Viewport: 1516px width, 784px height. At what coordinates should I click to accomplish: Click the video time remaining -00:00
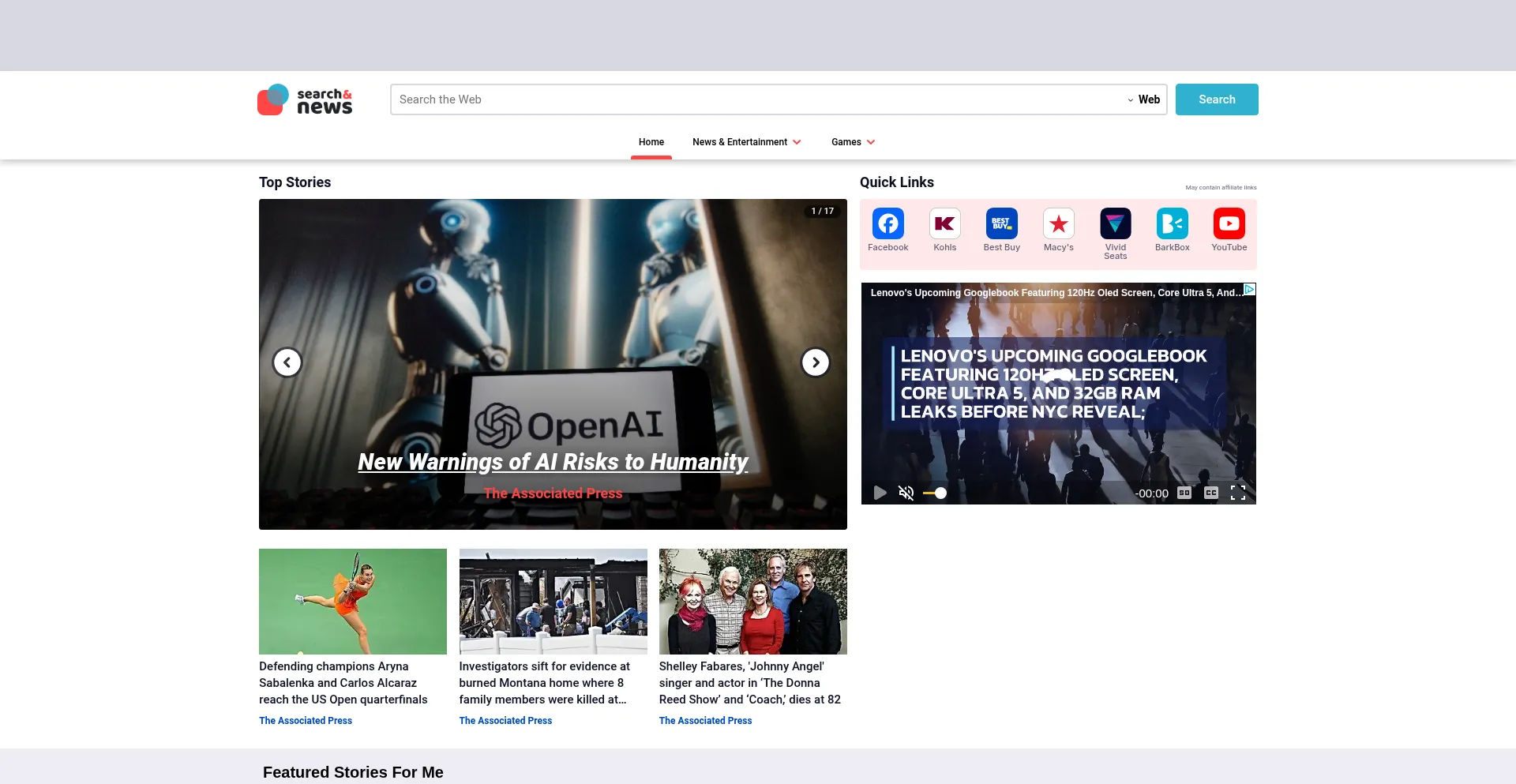[x=1151, y=493]
